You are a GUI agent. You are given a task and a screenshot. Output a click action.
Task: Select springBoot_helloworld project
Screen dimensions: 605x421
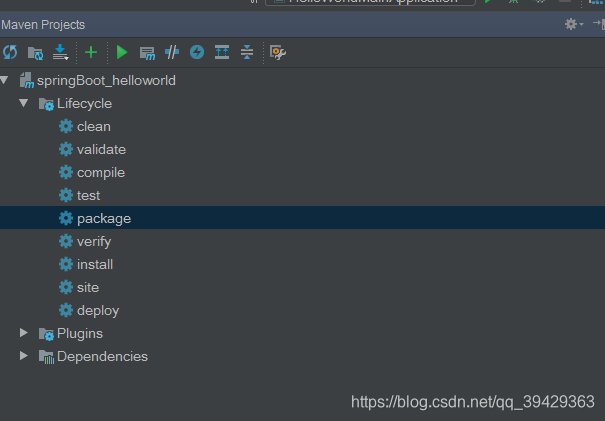pos(106,81)
